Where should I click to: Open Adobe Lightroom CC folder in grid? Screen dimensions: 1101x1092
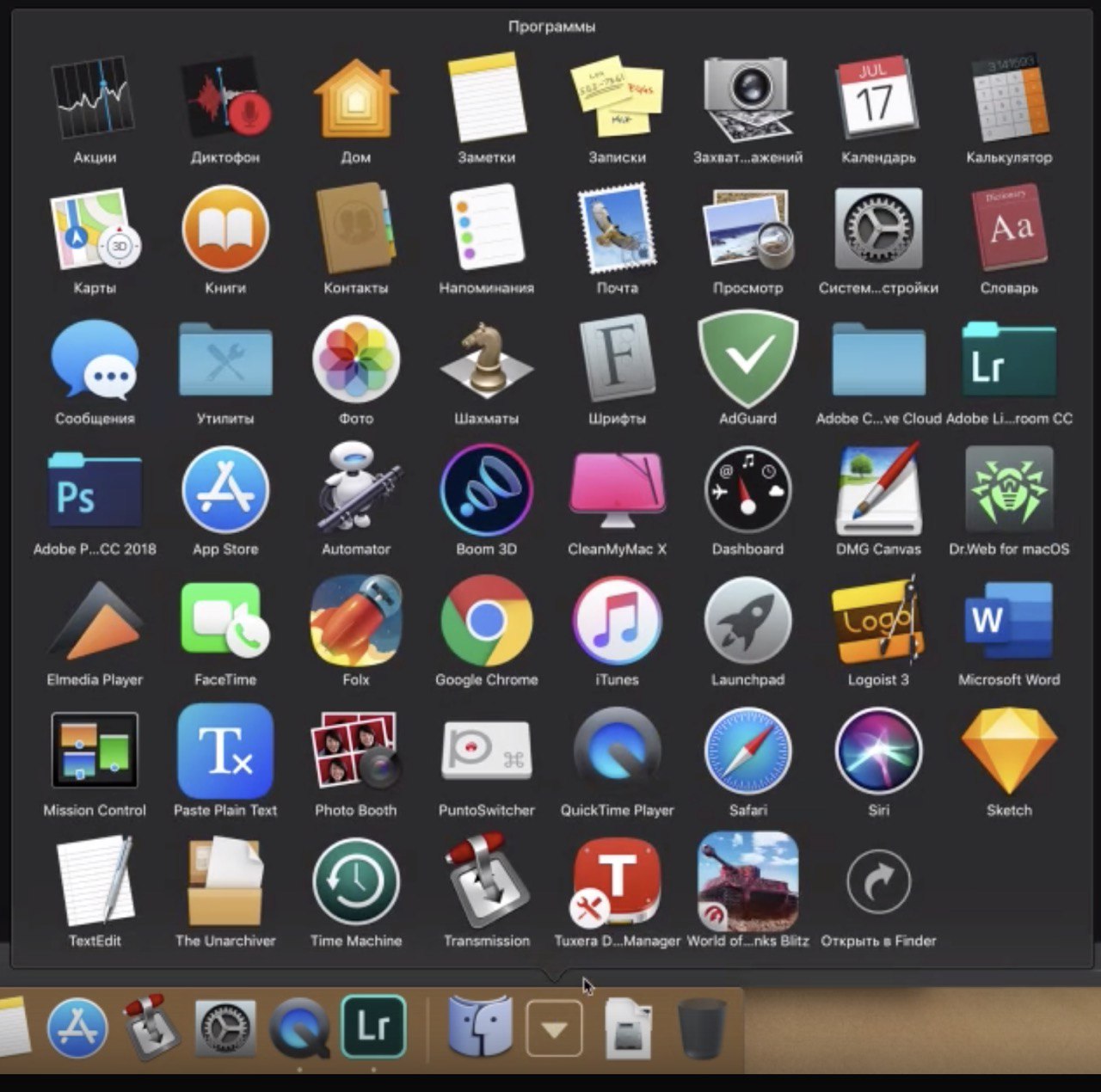[x=1009, y=359]
